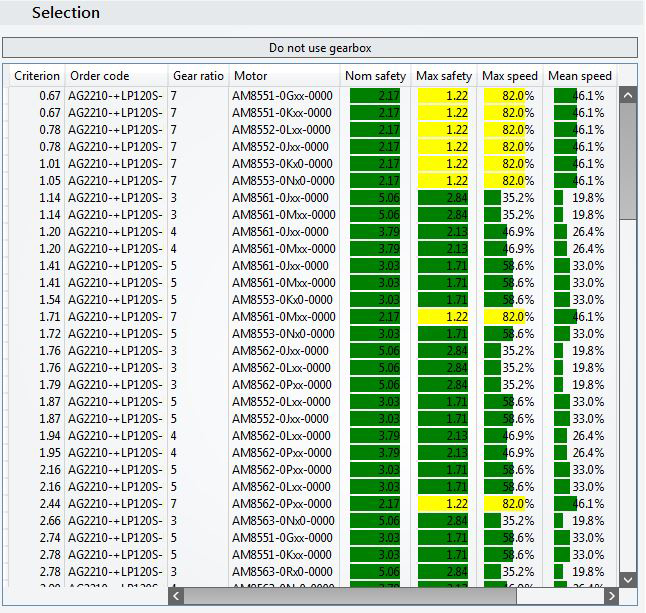Select AM8561-0Mxx-0000 row with criterion 1.14
This screenshot has height=613, width=646.
tap(313, 215)
